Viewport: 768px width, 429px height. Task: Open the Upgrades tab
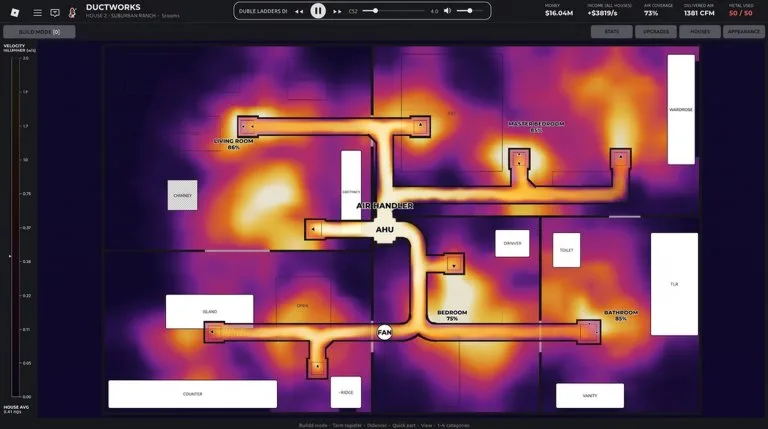(656, 32)
